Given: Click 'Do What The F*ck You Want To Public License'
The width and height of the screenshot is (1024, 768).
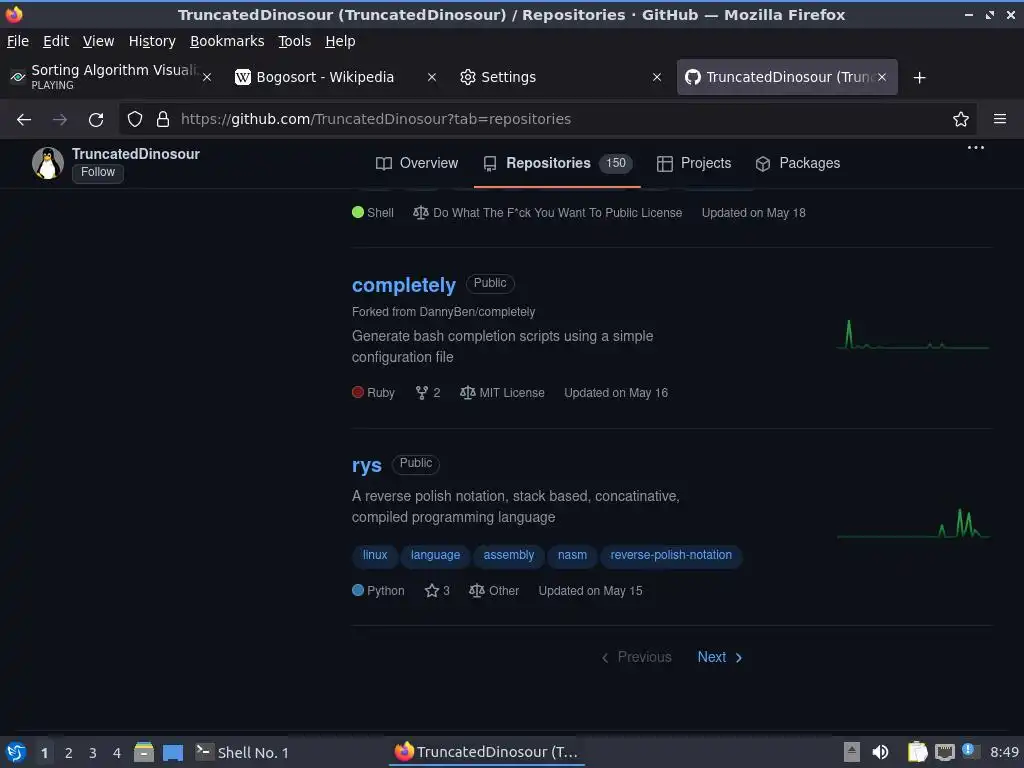Looking at the screenshot, I should (558, 213).
